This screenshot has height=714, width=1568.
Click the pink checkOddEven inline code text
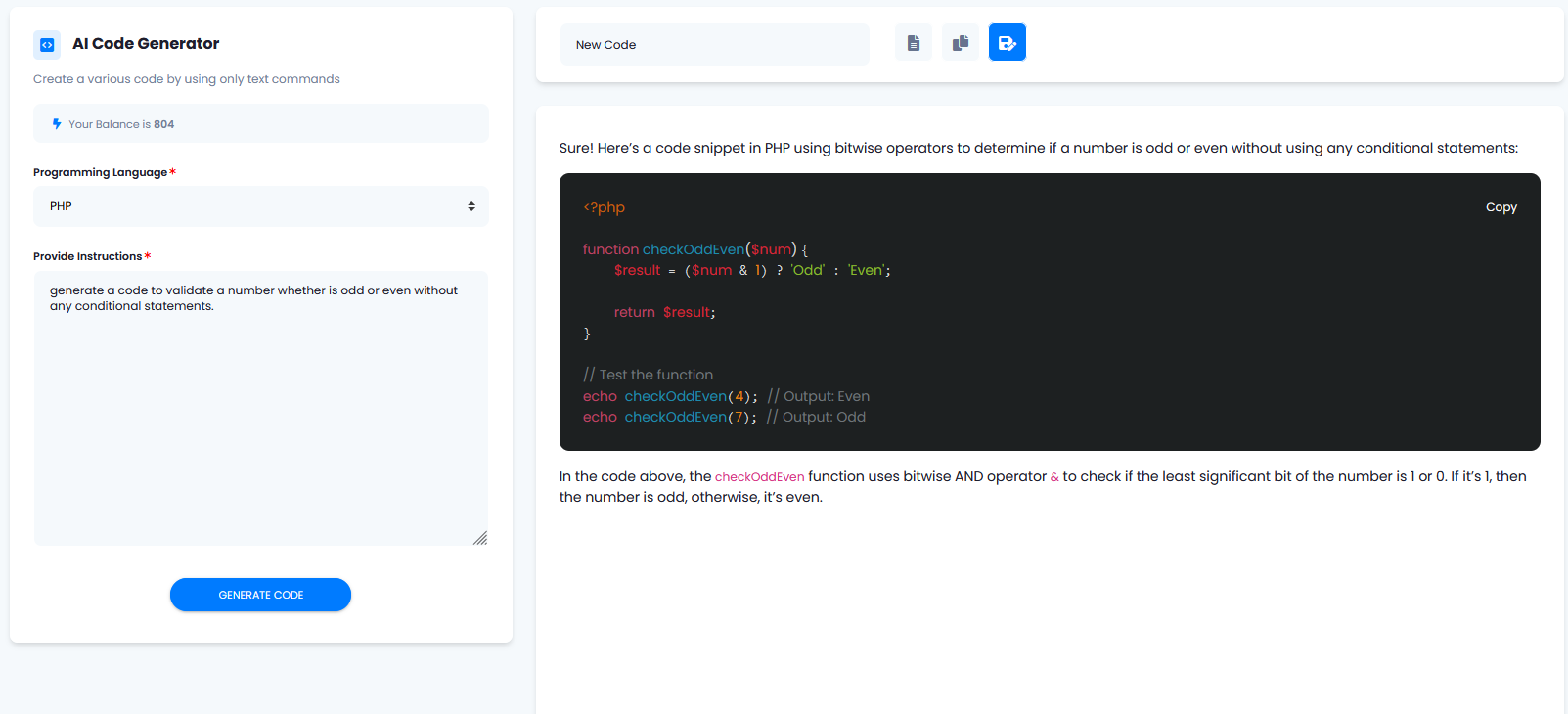point(760,477)
